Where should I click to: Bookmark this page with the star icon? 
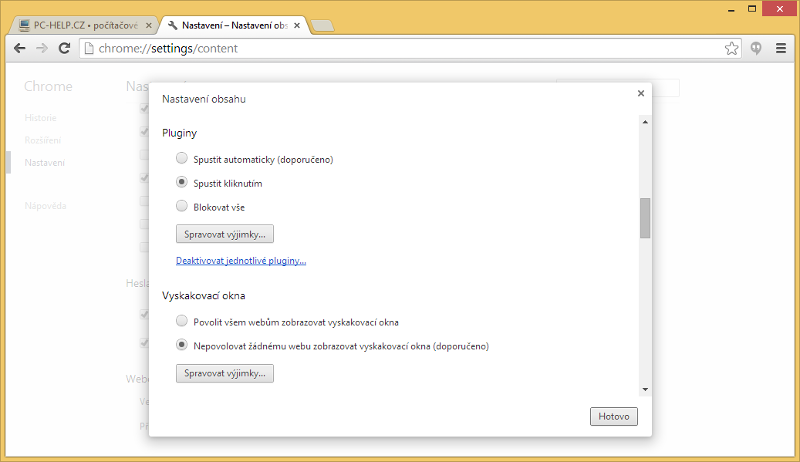731,48
